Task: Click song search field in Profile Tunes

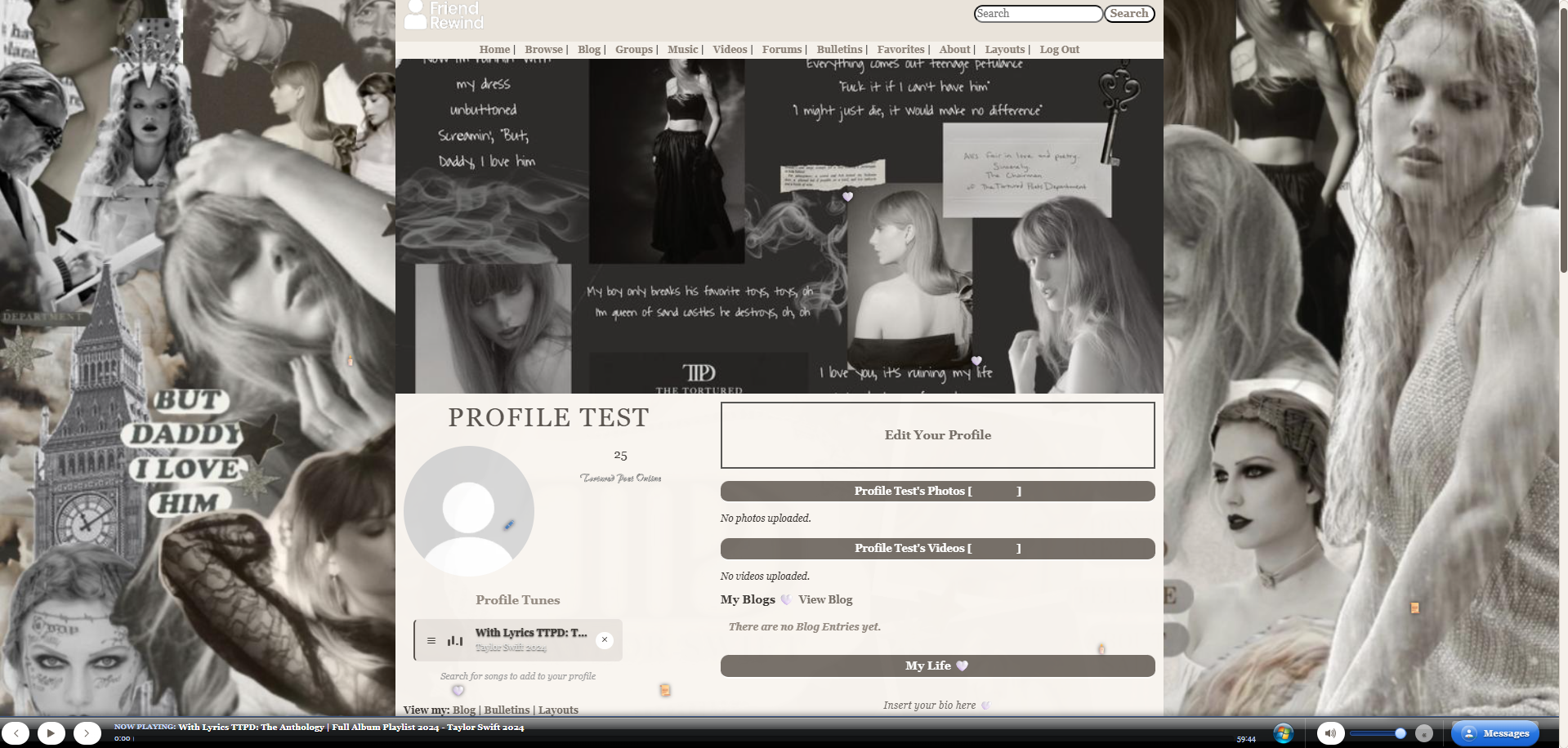Action: point(518,676)
